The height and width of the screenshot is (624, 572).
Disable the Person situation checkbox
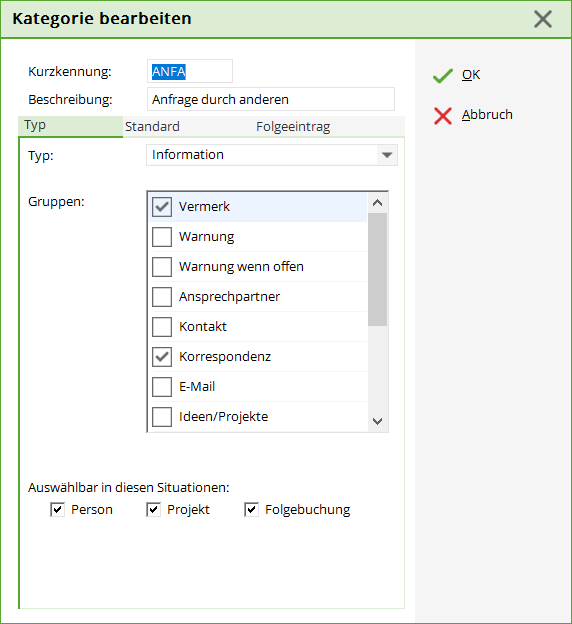pyautogui.click(x=57, y=509)
